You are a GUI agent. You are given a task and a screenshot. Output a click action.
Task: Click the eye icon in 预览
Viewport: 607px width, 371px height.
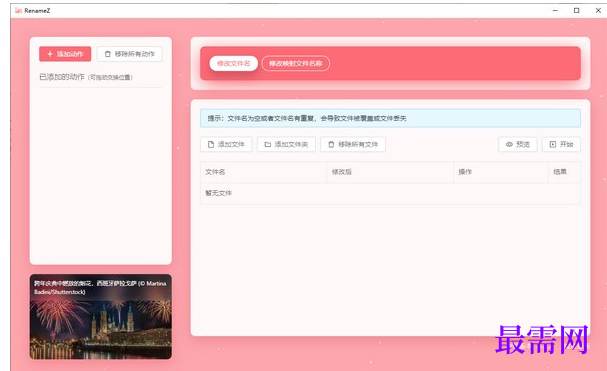(x=509, y=144)
